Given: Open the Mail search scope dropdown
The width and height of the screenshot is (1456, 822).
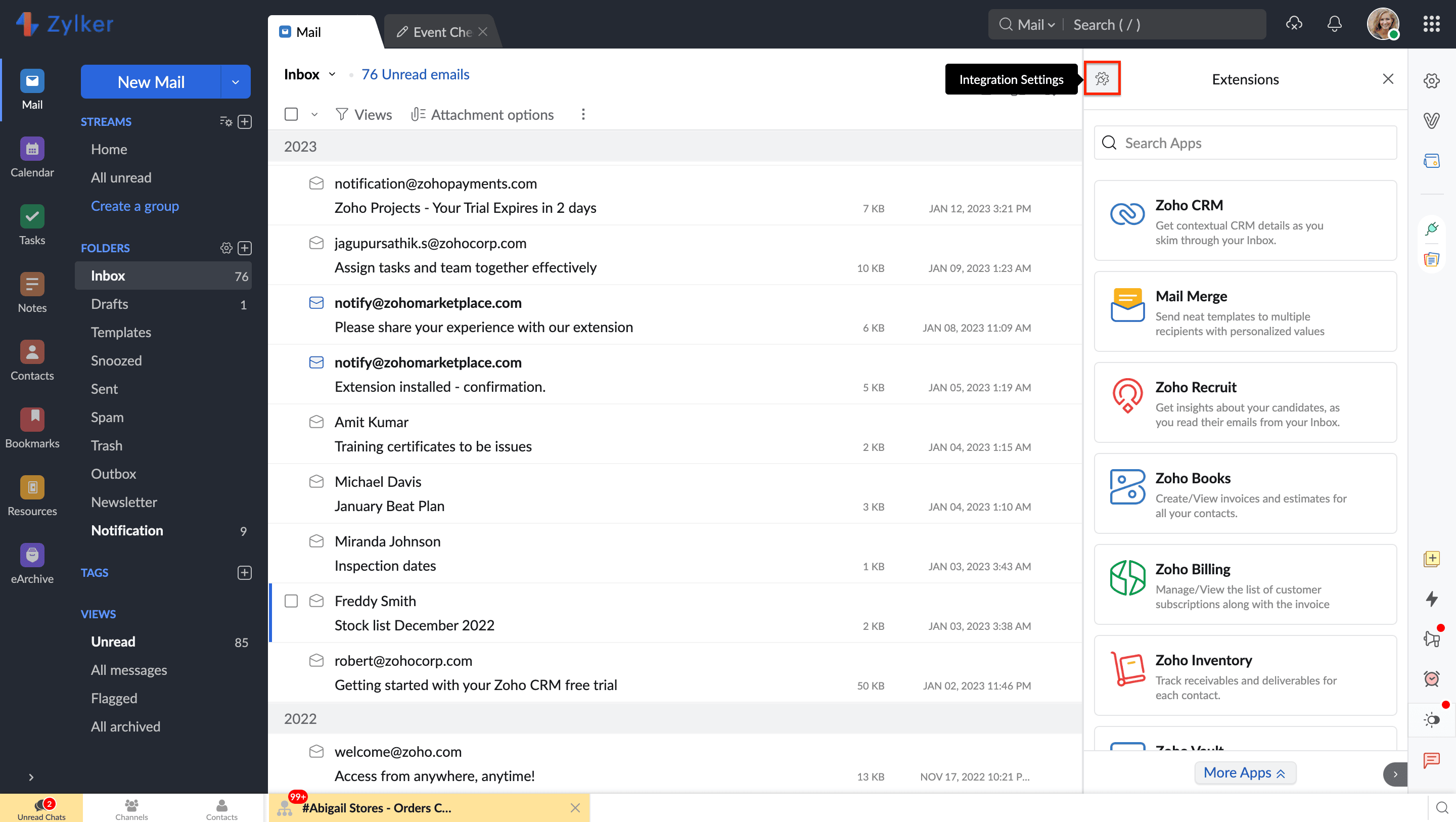Looking at the screenshot, I should [x=1035, y=25].
